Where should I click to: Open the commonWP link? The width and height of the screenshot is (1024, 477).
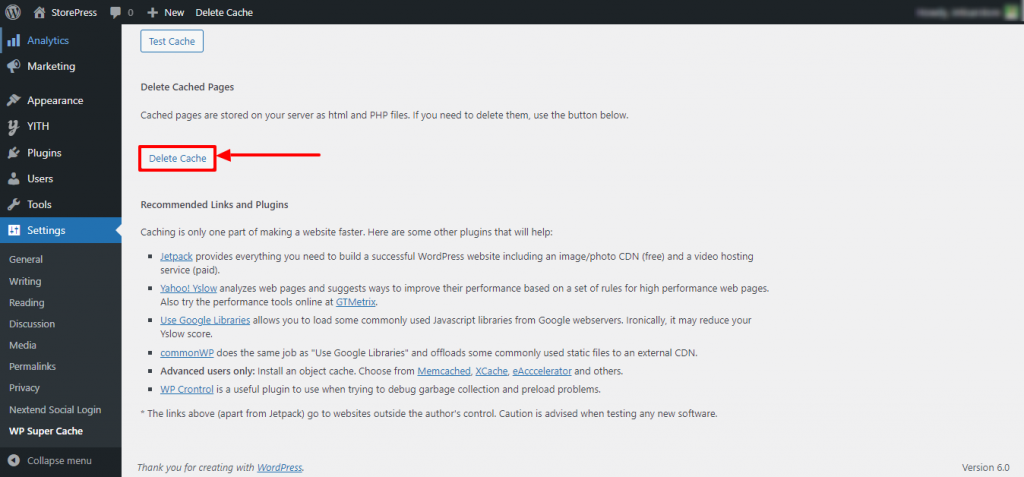pyautogui.click(x=187, y=354)
